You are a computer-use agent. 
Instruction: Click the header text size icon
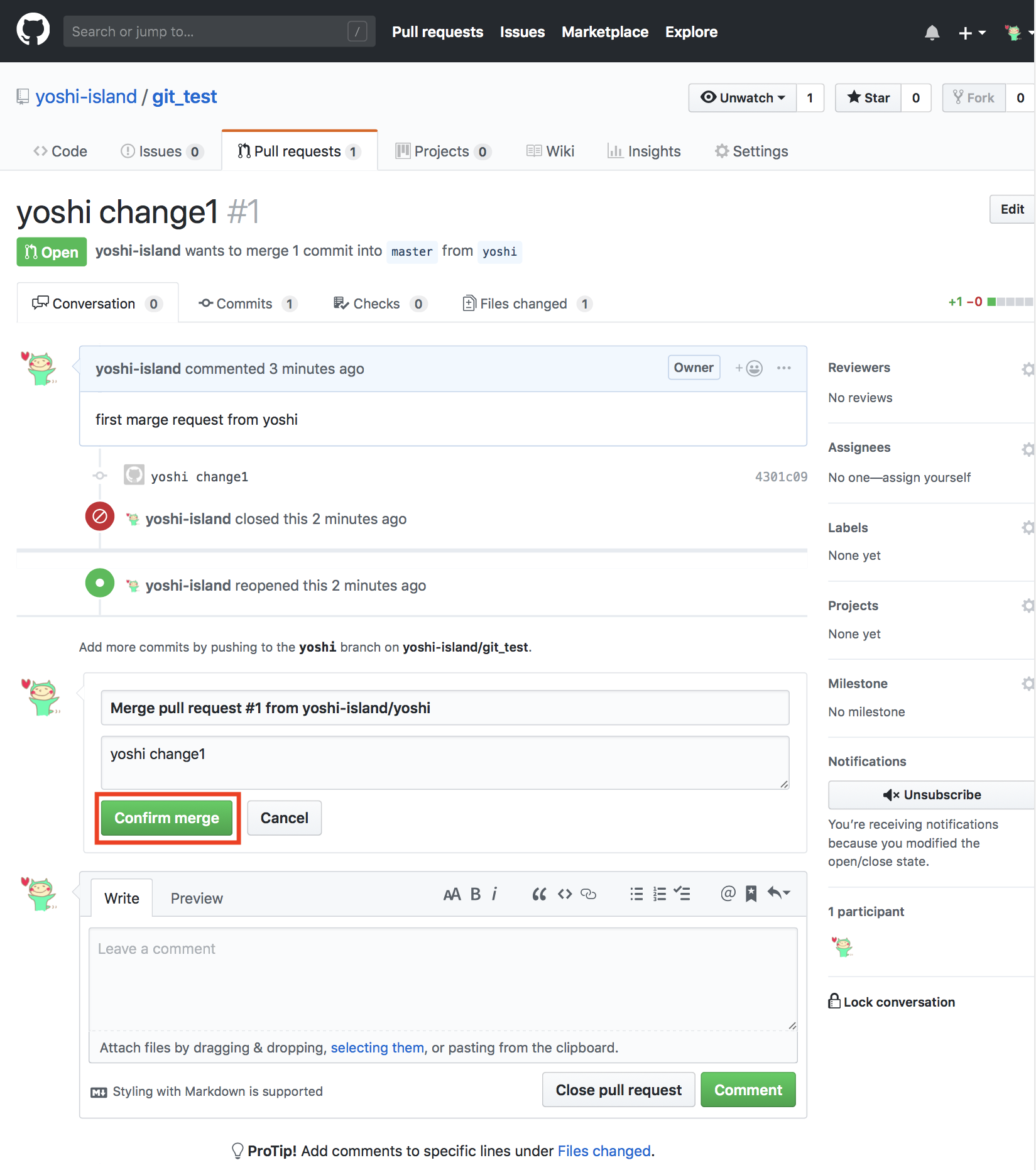click(x=452, y=894)
